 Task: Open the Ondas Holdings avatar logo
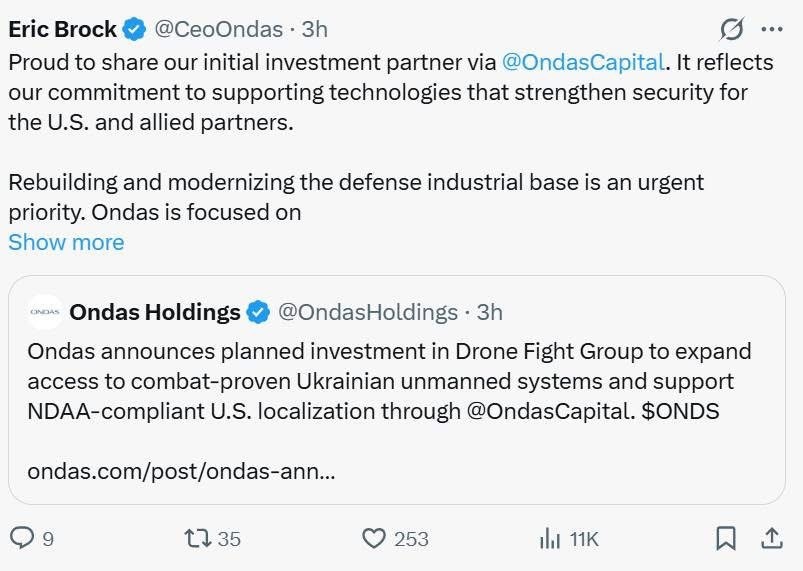point(45,312)
